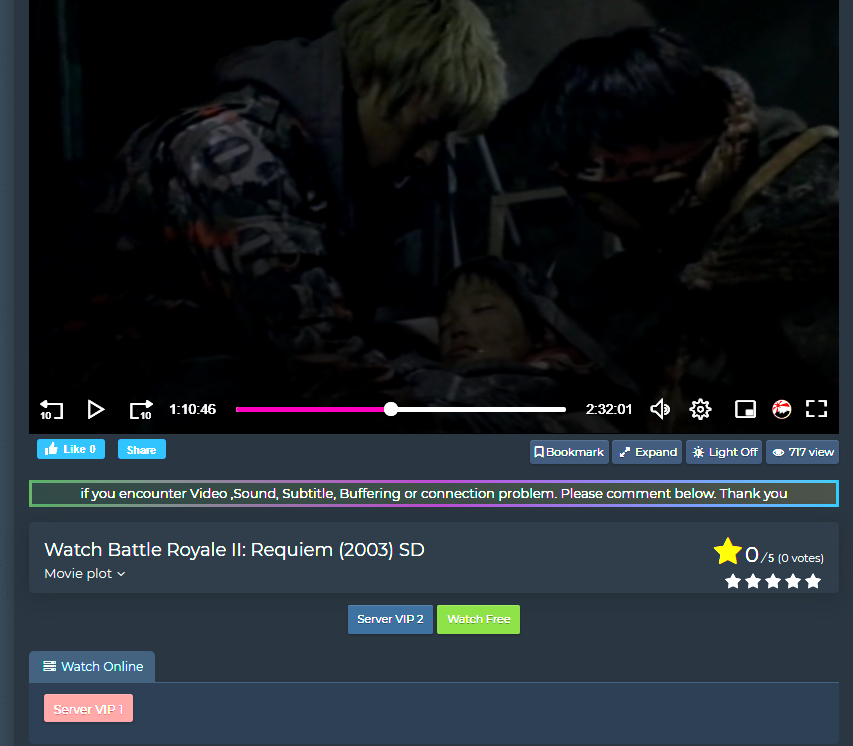This screenshot has height=746, width=853.
Task: Click the round red logo icon in player
Action: pos(782,409)
